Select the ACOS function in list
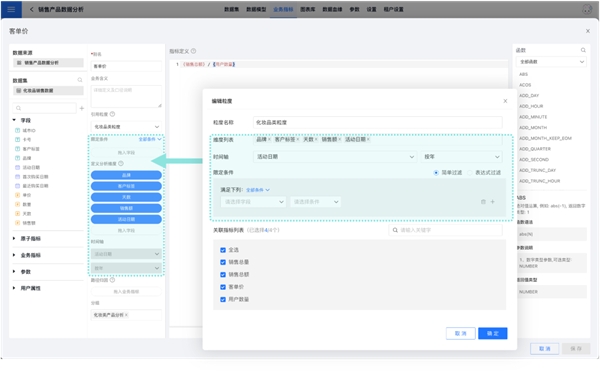 point(525,85)
